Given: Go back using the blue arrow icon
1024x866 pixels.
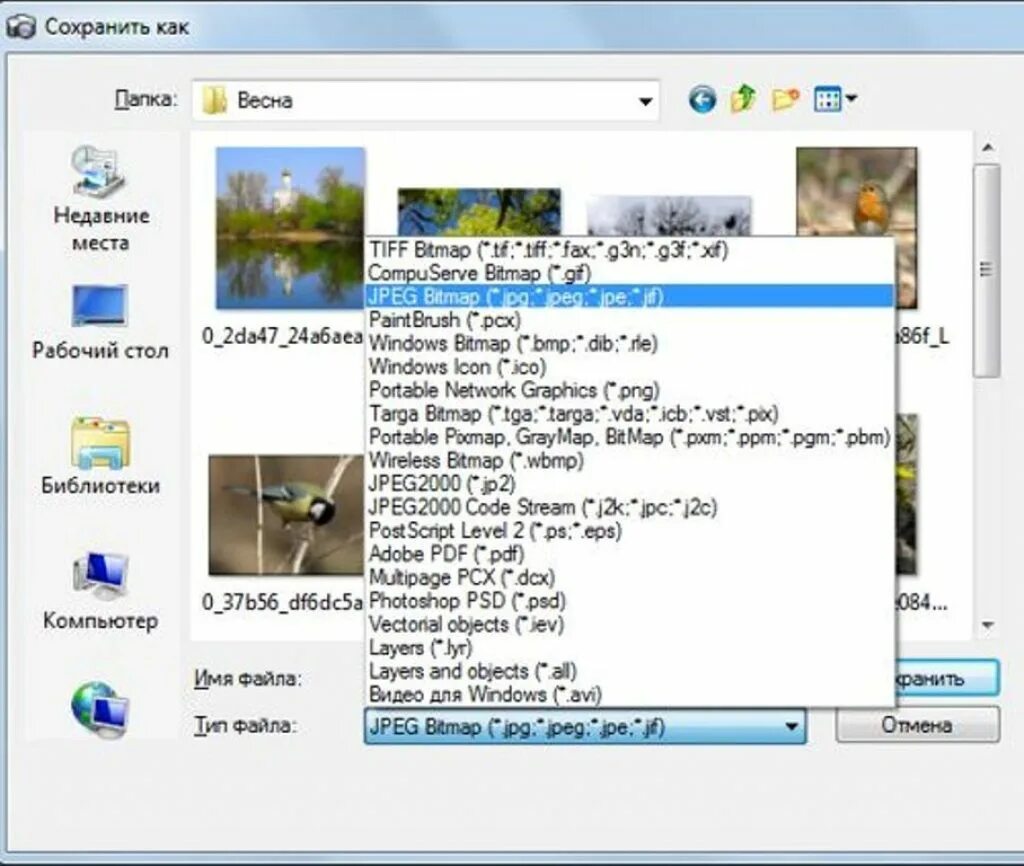Looking at the screenshot, I should pos(702,100).
